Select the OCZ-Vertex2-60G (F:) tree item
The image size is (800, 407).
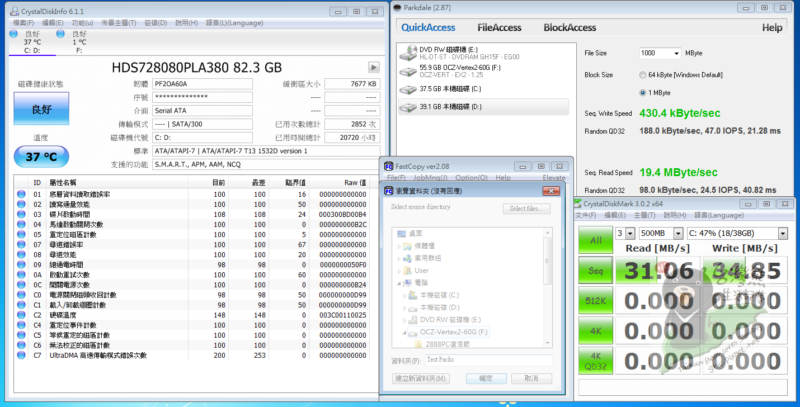(453, 332)
